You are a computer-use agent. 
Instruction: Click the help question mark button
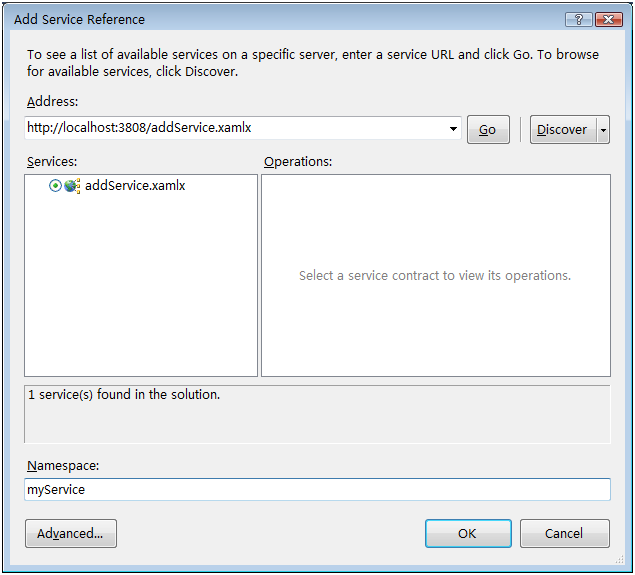click(579, 19)
